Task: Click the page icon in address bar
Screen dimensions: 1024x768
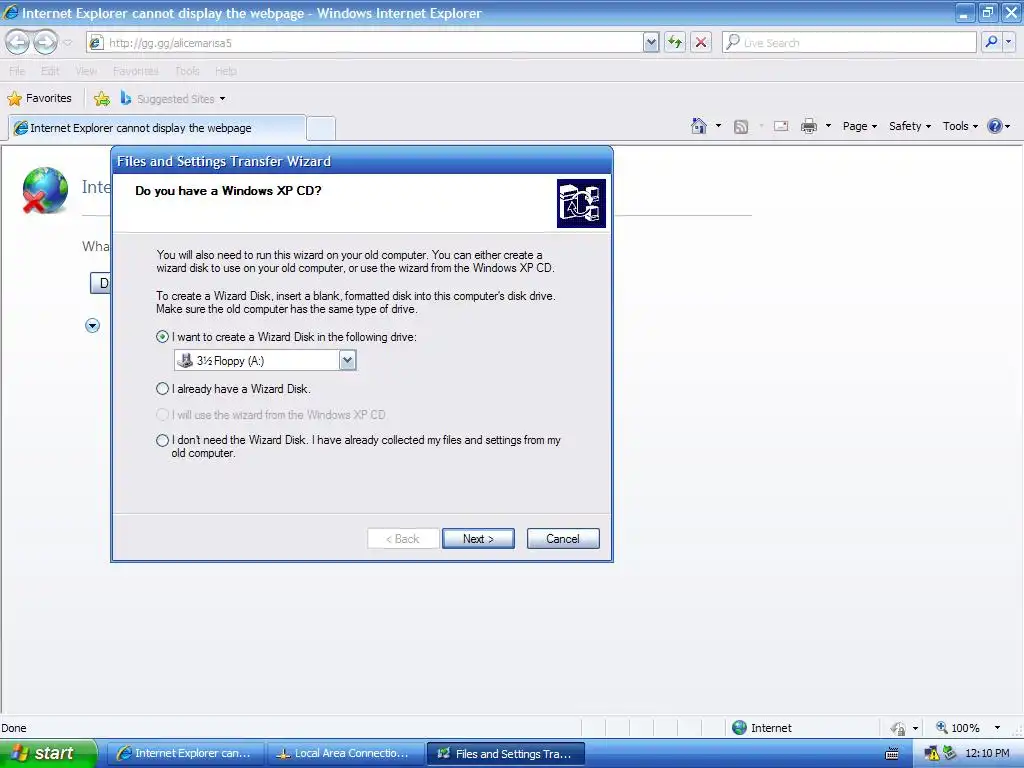Action: tap(96, 42)
